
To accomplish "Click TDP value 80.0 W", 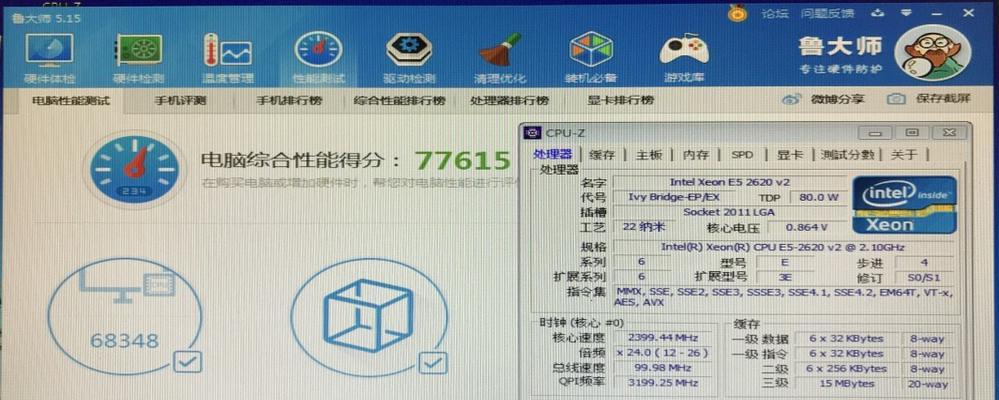I will click(818, 197).
